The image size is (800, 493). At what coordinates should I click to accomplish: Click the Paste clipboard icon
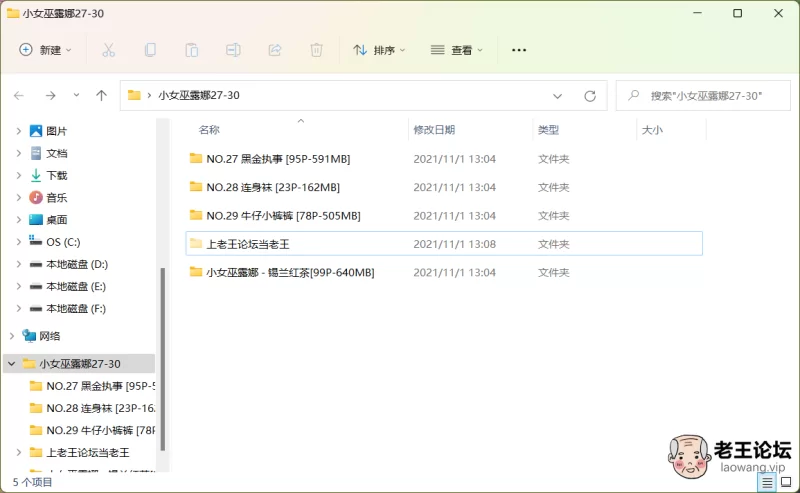click(x=192, y=50)
